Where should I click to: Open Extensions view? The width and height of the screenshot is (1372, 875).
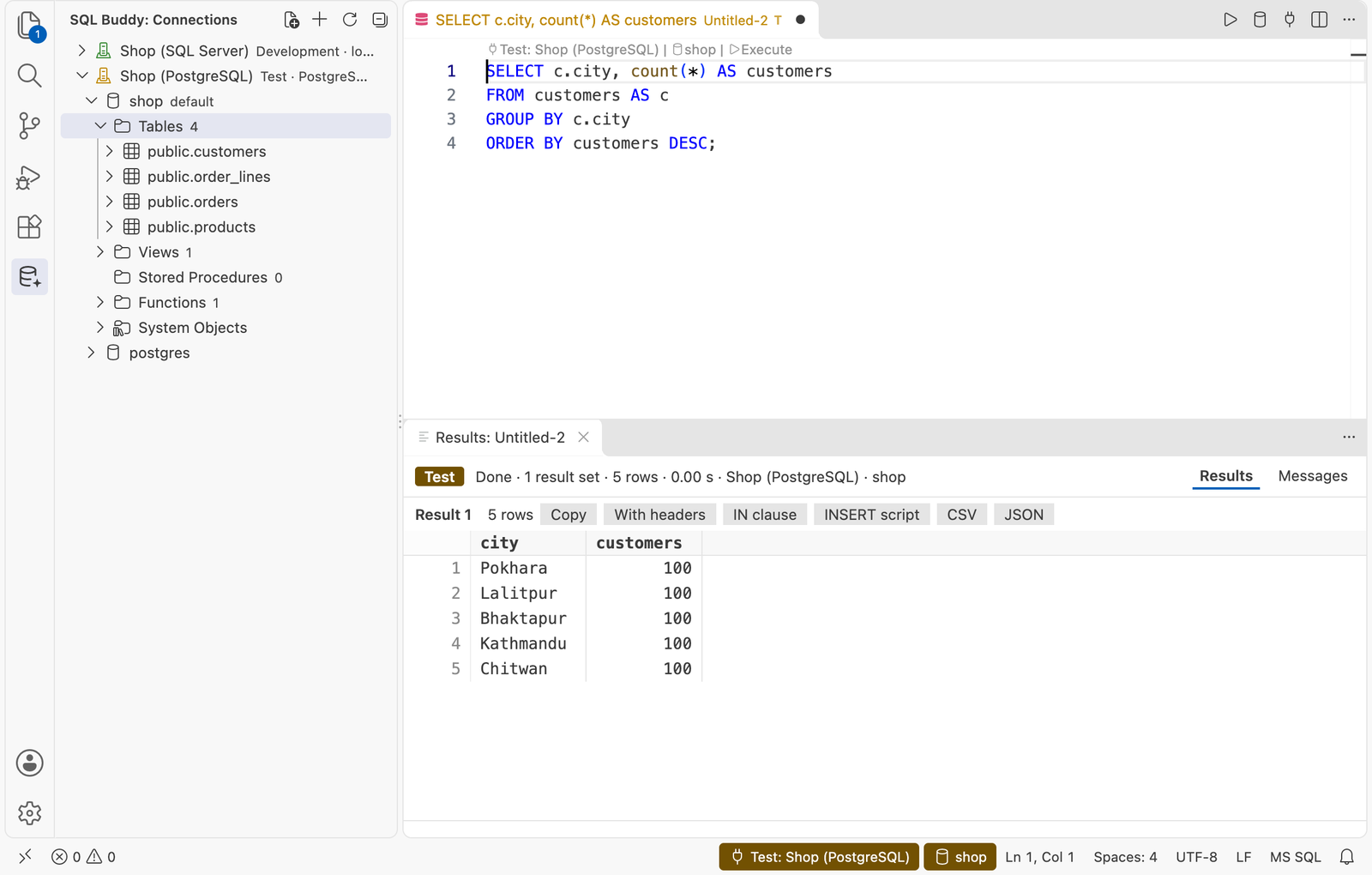click(x=30, y=226)
